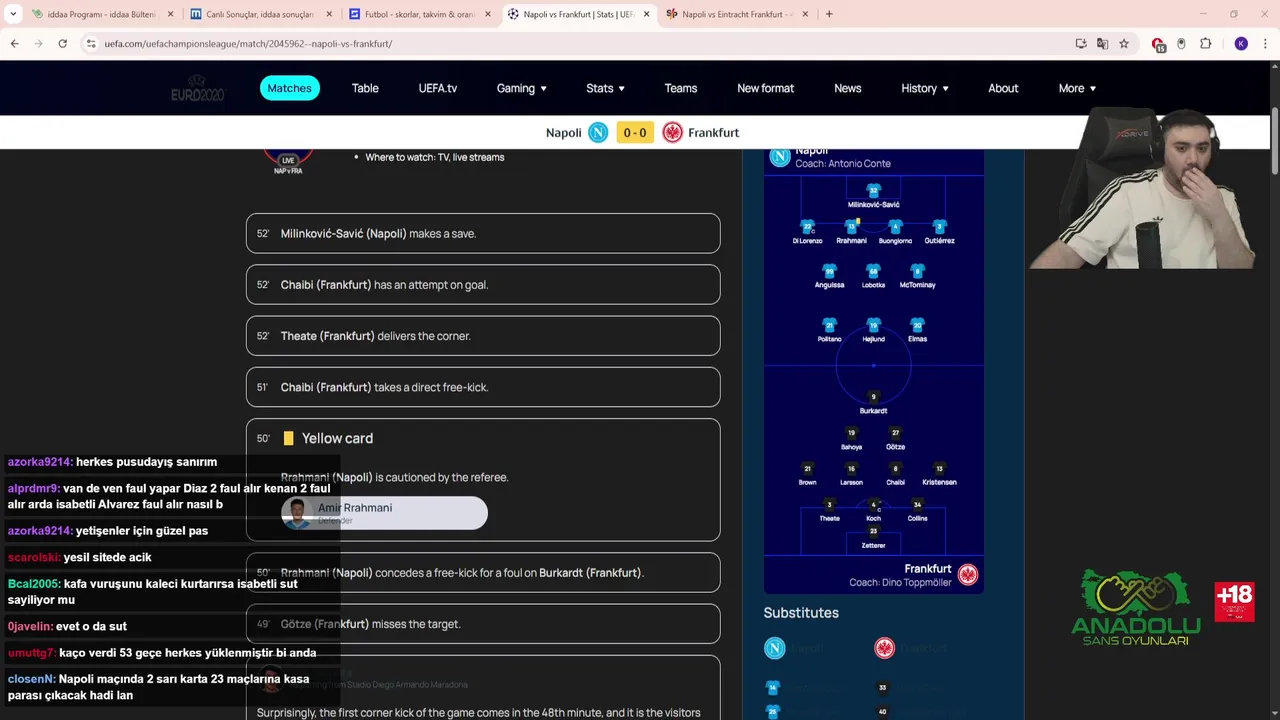Close the 'Canlı Sonuçlar' tab

(x=329, y=14)
